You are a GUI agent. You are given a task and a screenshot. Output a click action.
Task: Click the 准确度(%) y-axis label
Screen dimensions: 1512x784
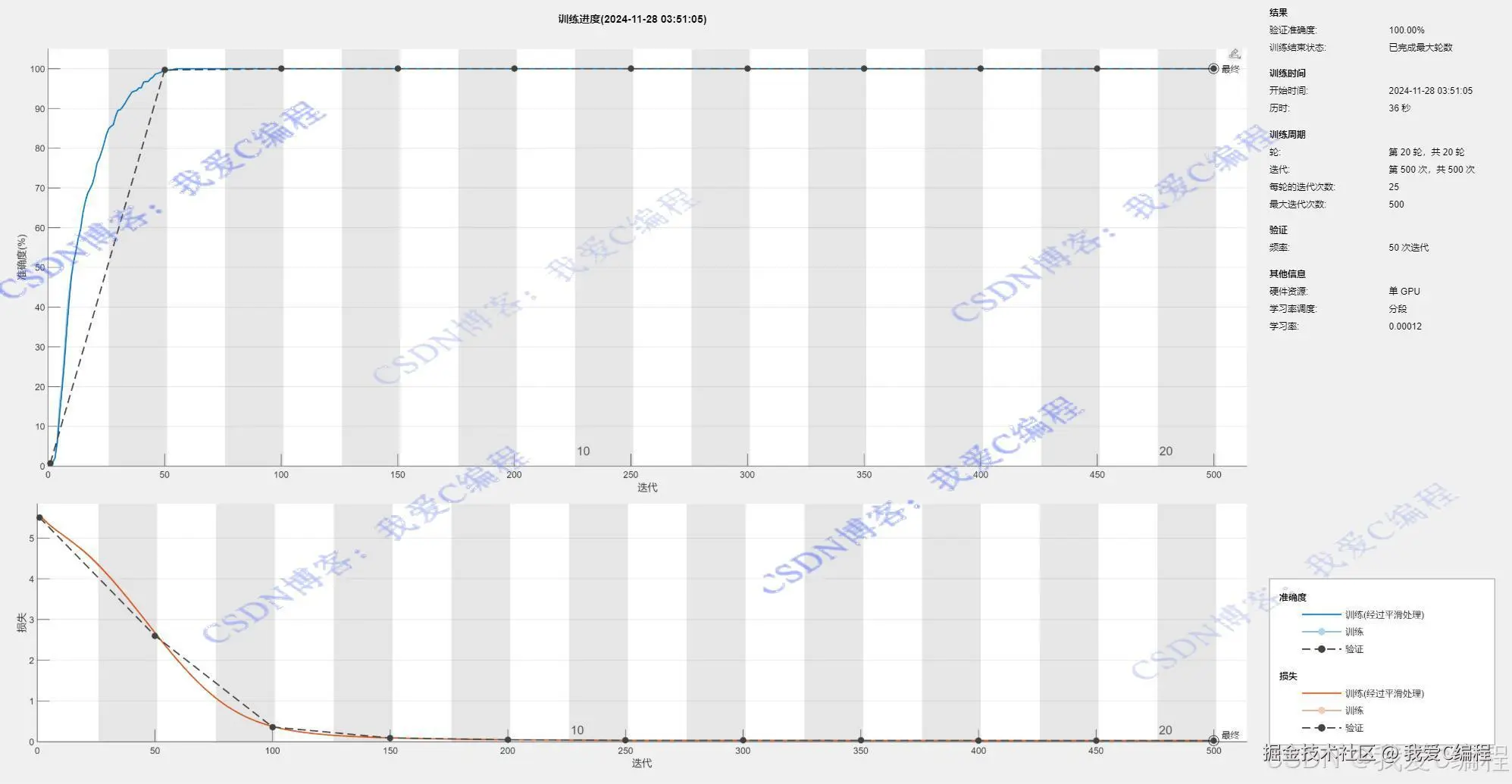(x=23, y=258)
